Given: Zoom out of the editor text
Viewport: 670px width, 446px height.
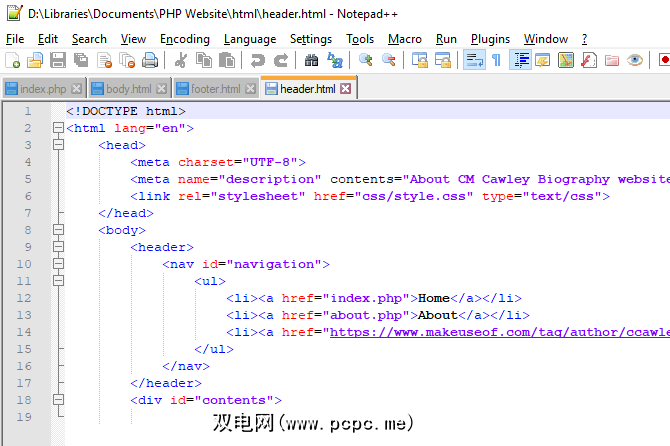Looking at the screenshot, I should 388,60.
